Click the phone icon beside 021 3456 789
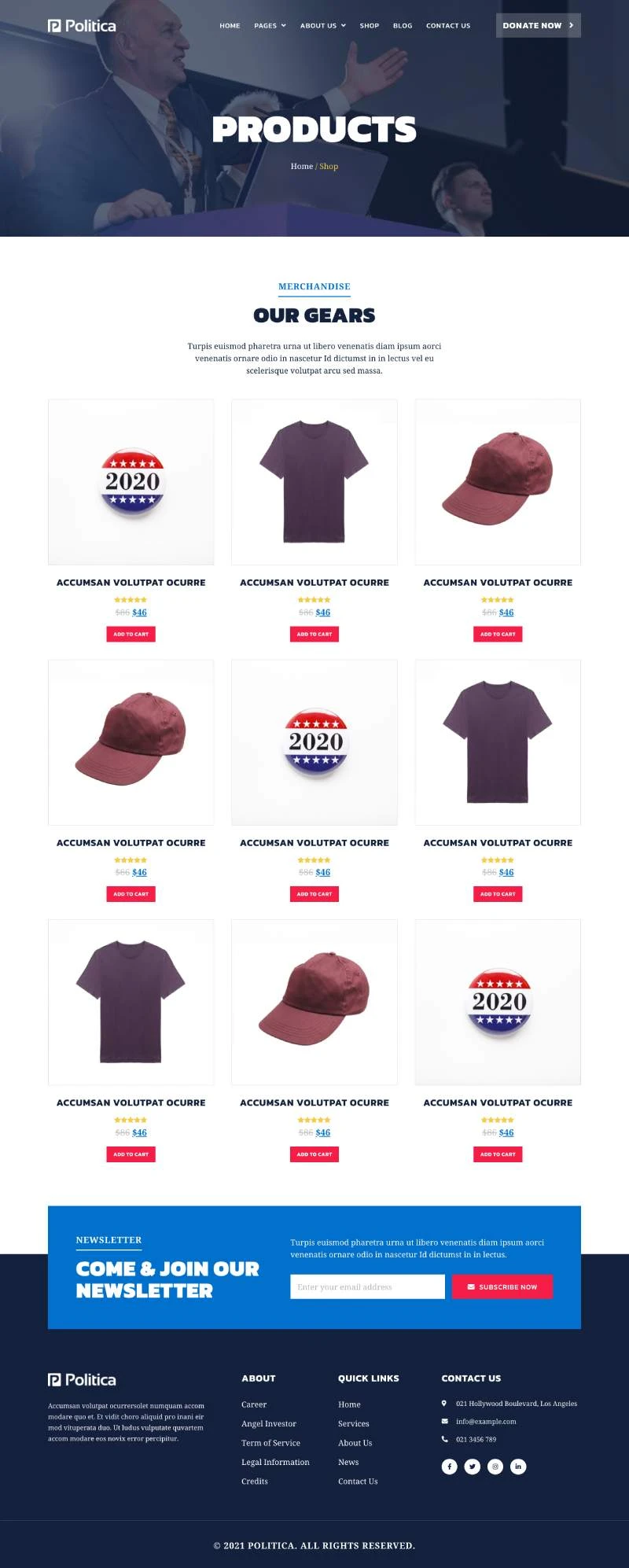 click(445, 1439)
